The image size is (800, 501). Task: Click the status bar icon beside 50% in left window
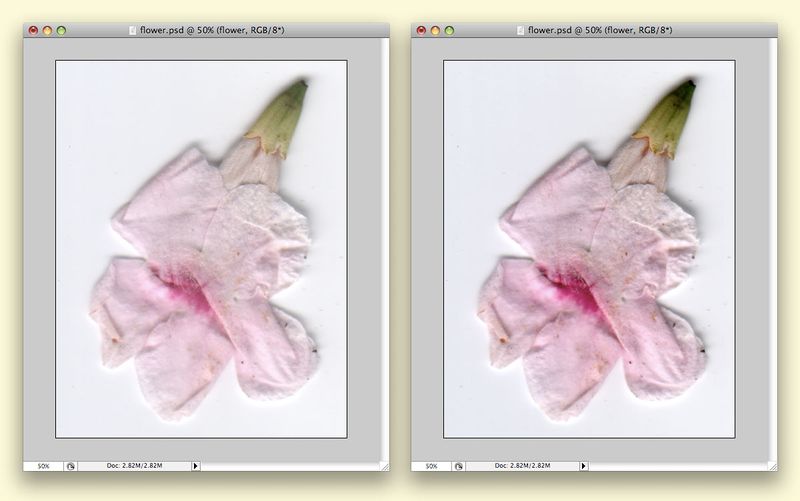(x=71, y=466)
